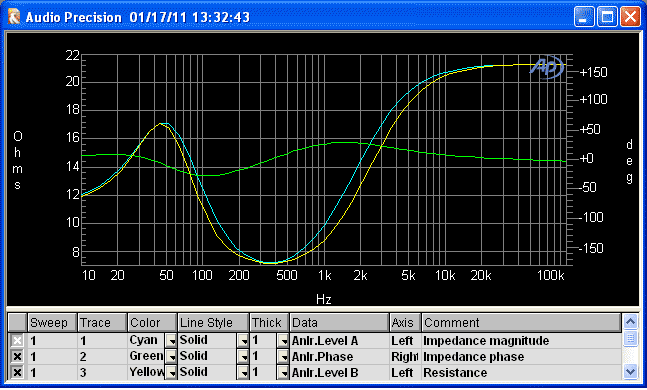Click the Audio Precision title bar icon
Image resolution: width=647 pixels, height=390 pixels.
point(14,17)
